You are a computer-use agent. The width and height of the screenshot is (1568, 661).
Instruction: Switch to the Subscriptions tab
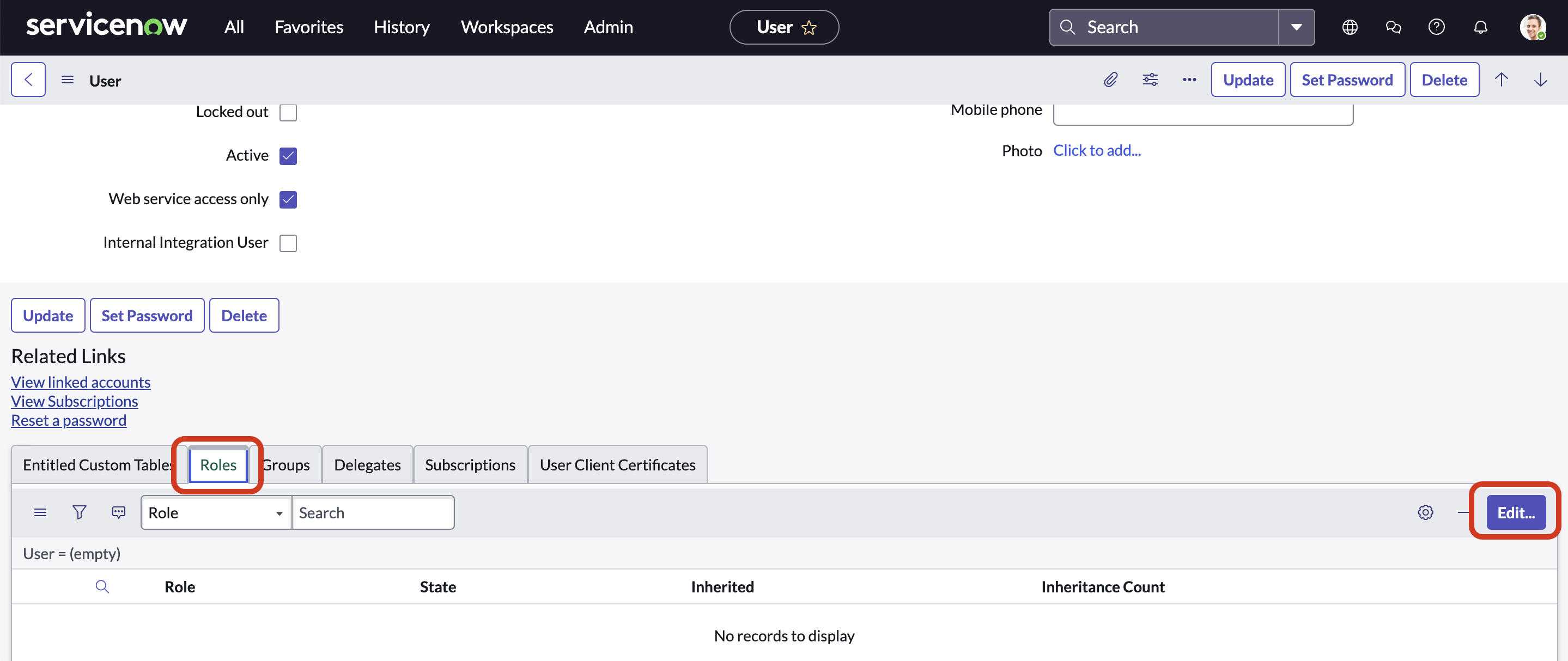pos(470,463)
